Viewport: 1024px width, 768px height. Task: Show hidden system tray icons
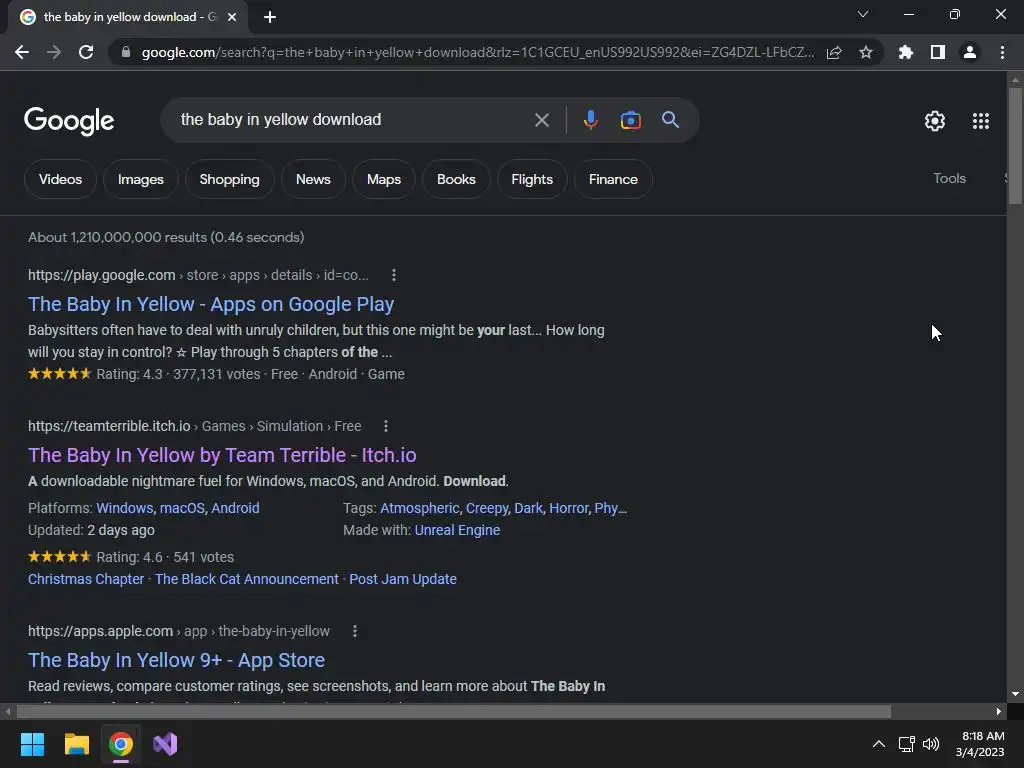[x=878, y=744]
